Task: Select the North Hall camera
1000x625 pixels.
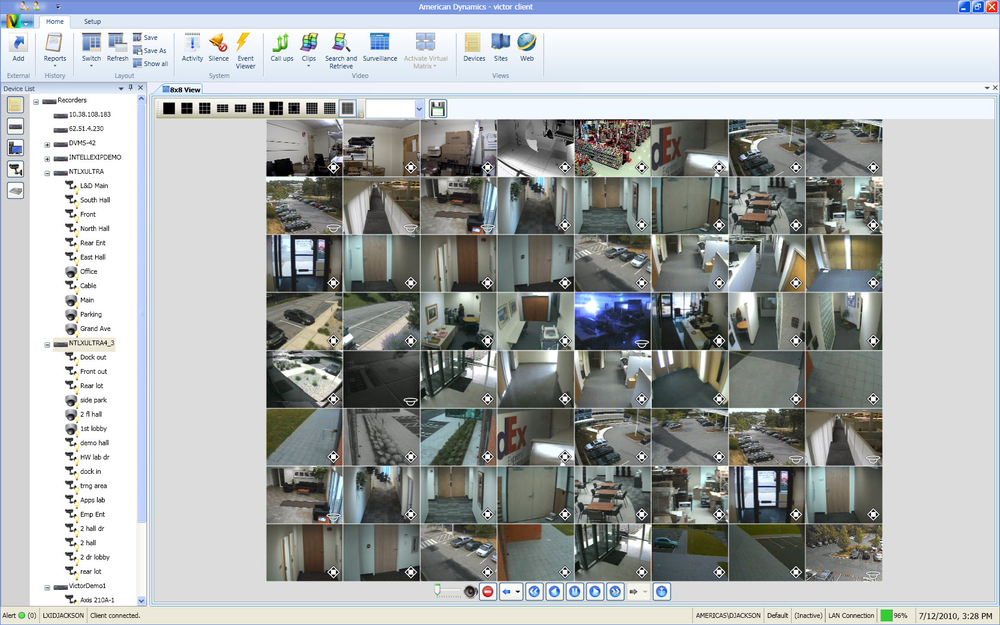Action: 95,228
